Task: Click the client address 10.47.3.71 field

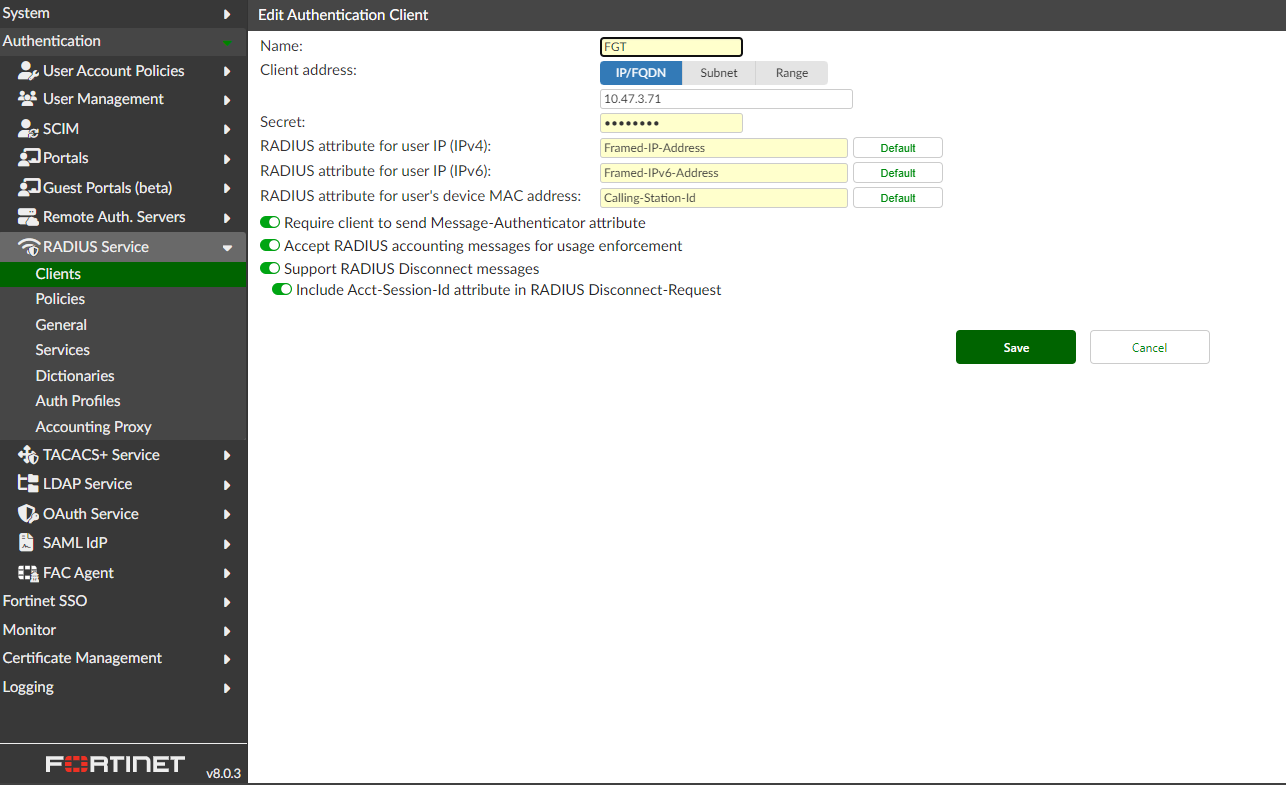Action: pyautogui.click(x=726, y=99)
